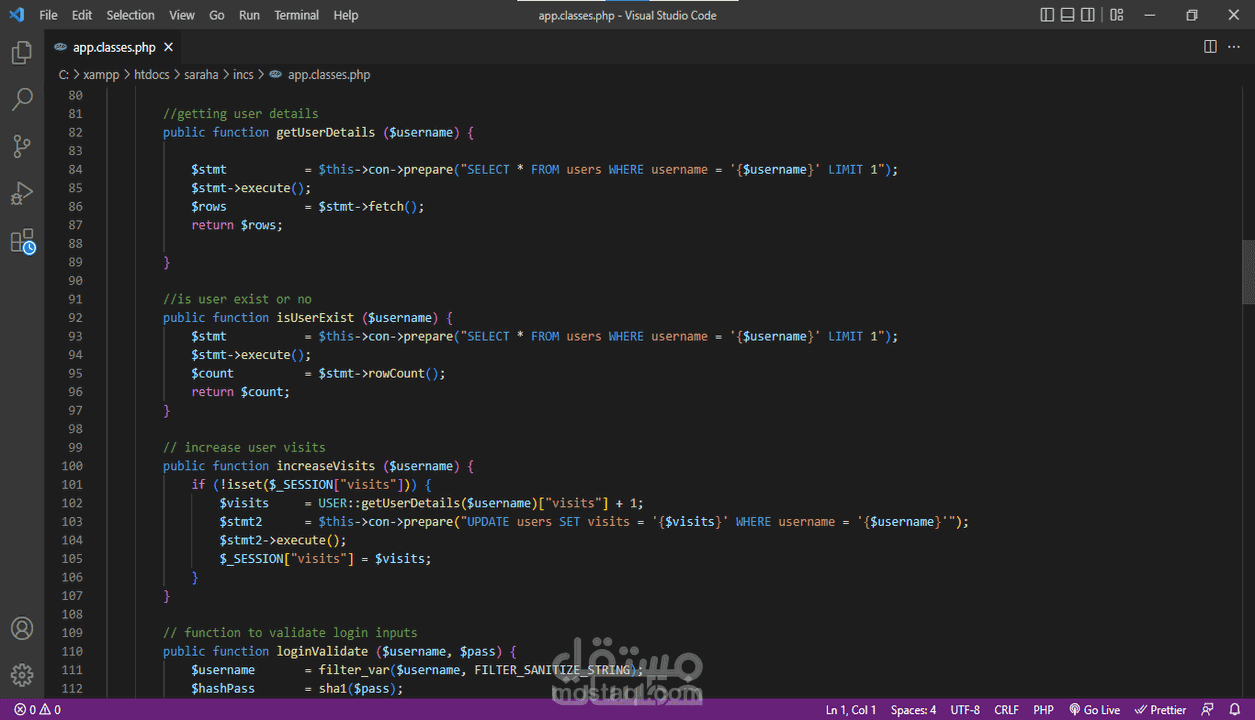The image size is (1255, 720).
Task: Click the xampp breadcrumb segment
Action: [102, 74]
